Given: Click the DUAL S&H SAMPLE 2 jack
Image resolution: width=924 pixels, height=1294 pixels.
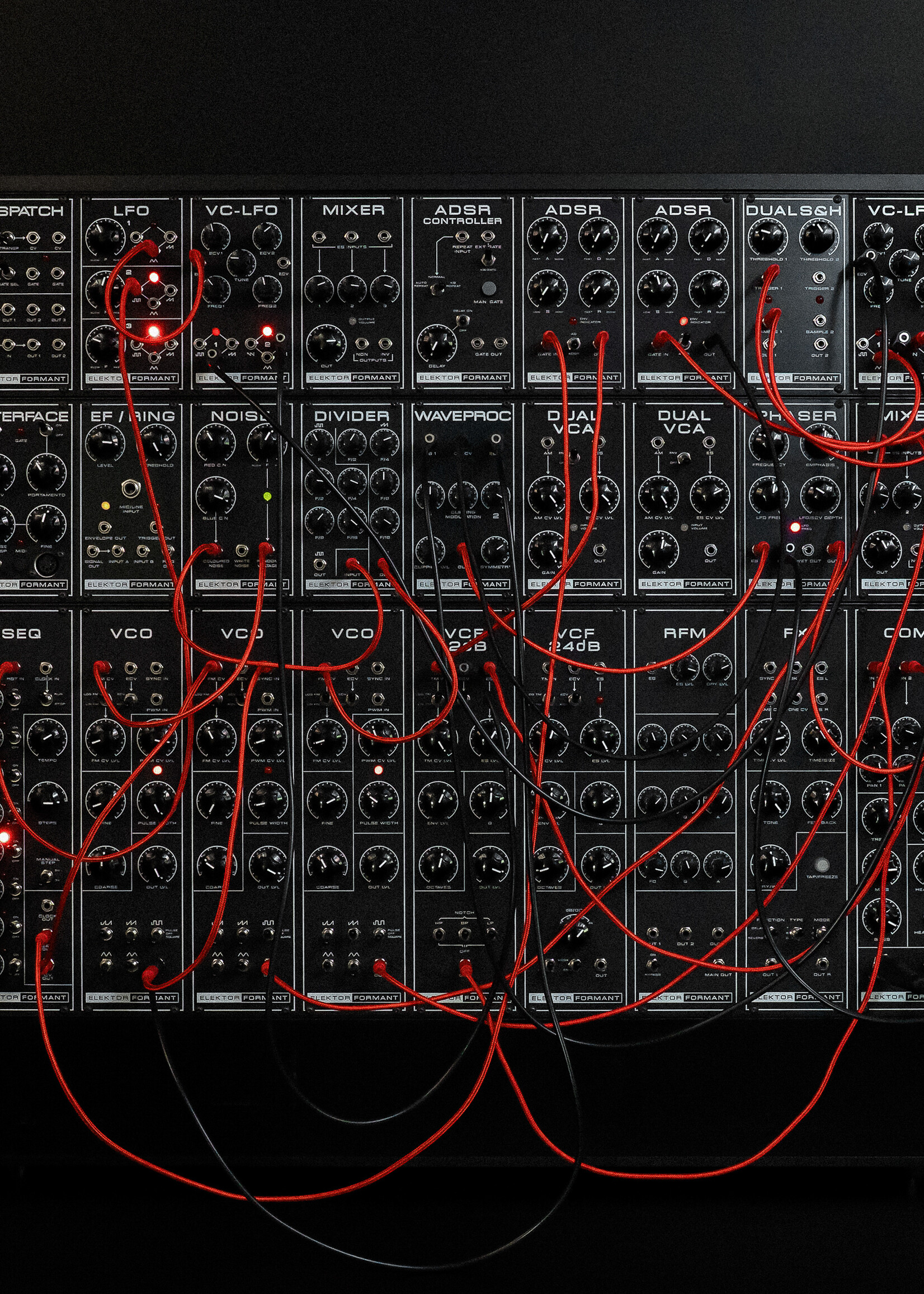Looking at the screenshot, I should point(820,320).
